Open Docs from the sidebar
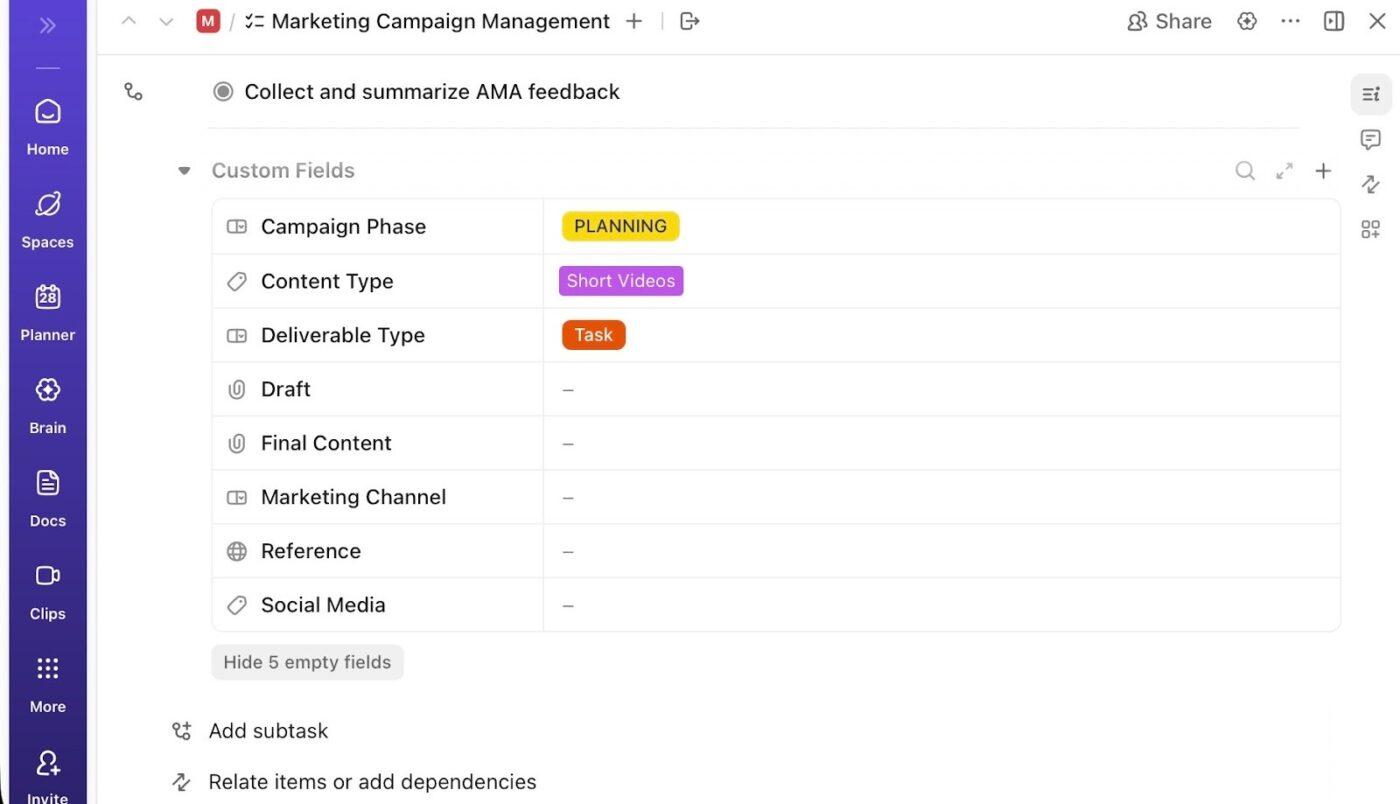The image size is (1400, 804). (47, 496)
